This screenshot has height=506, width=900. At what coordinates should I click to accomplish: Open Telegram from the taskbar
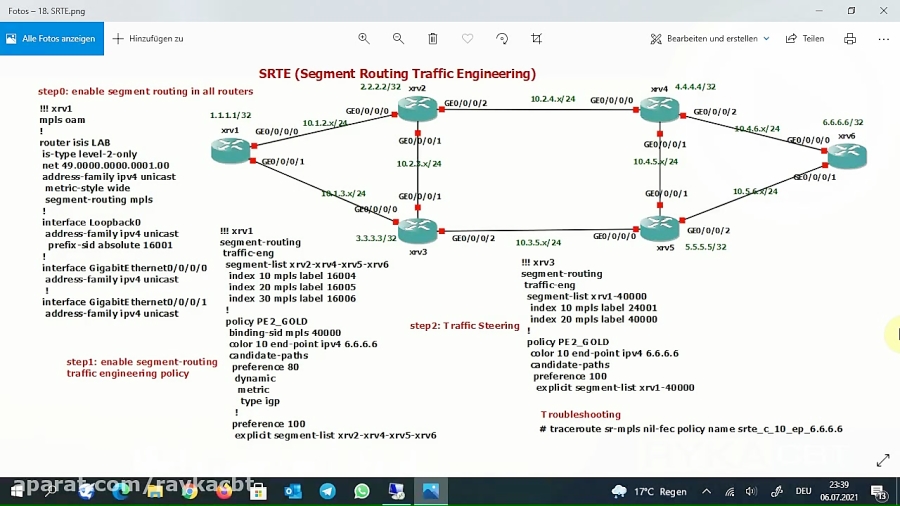327,491
